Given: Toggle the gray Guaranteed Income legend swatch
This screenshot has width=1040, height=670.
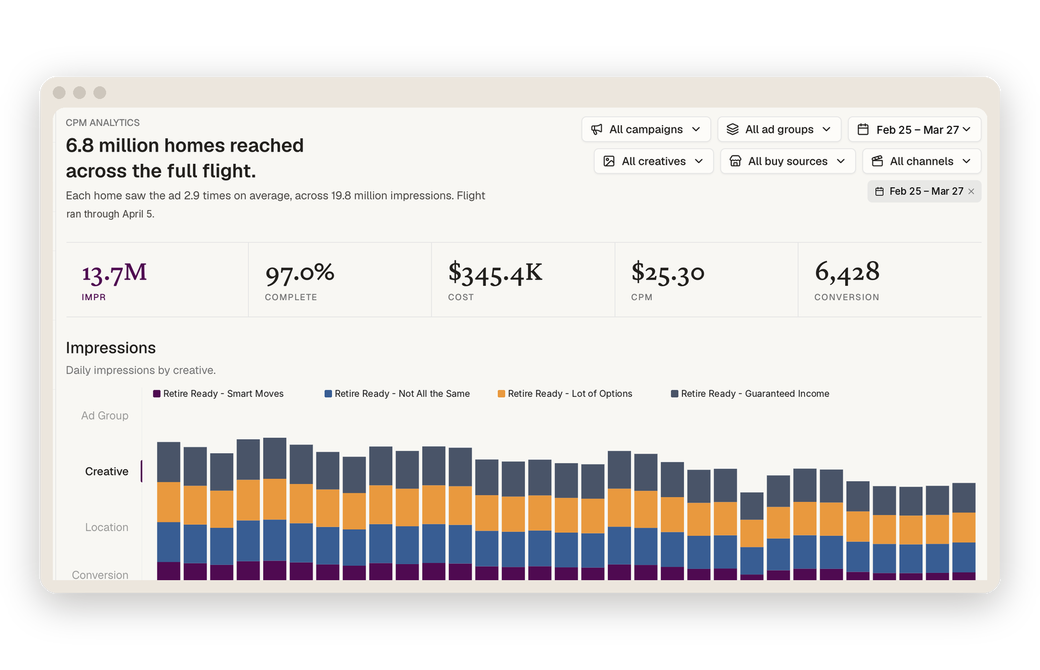Looking at the screenshot, I should click(675, 394).
